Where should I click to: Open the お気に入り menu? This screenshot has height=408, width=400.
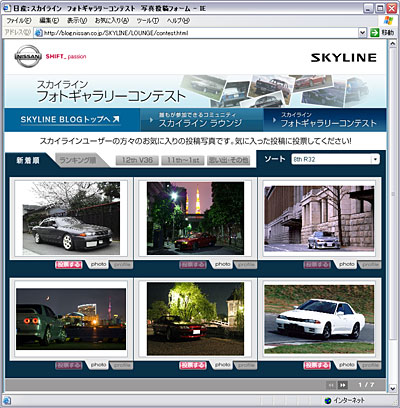112,21
